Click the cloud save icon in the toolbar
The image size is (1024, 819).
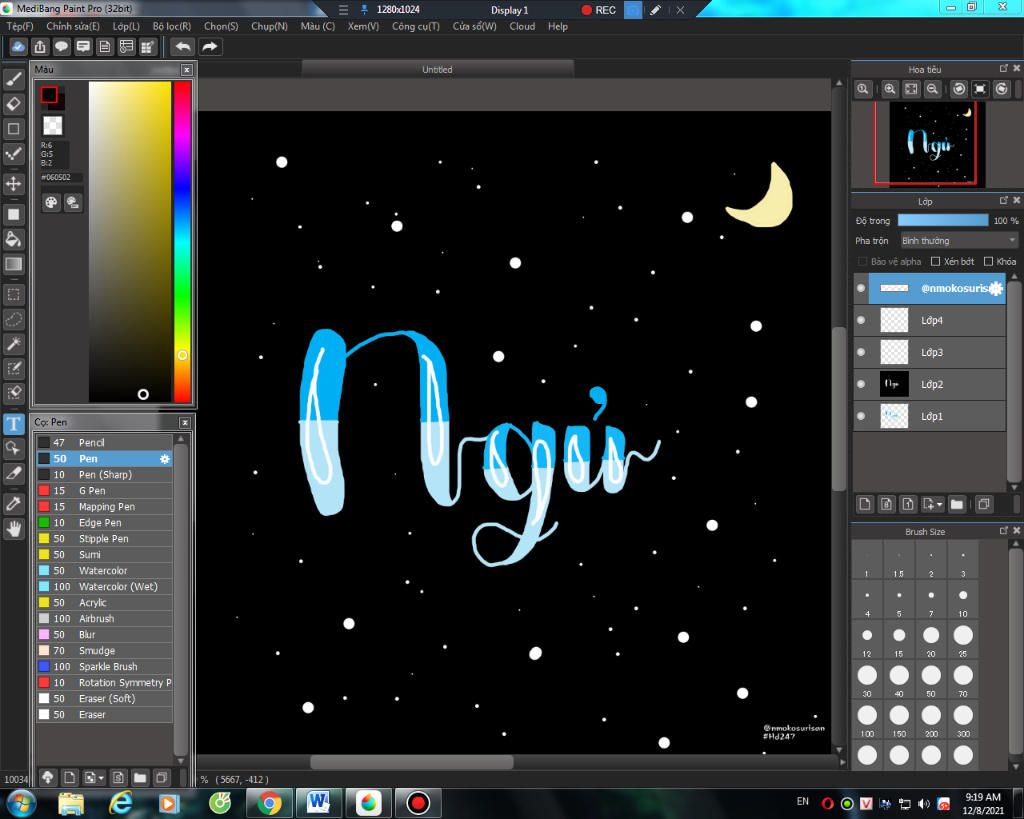(18, 47)
